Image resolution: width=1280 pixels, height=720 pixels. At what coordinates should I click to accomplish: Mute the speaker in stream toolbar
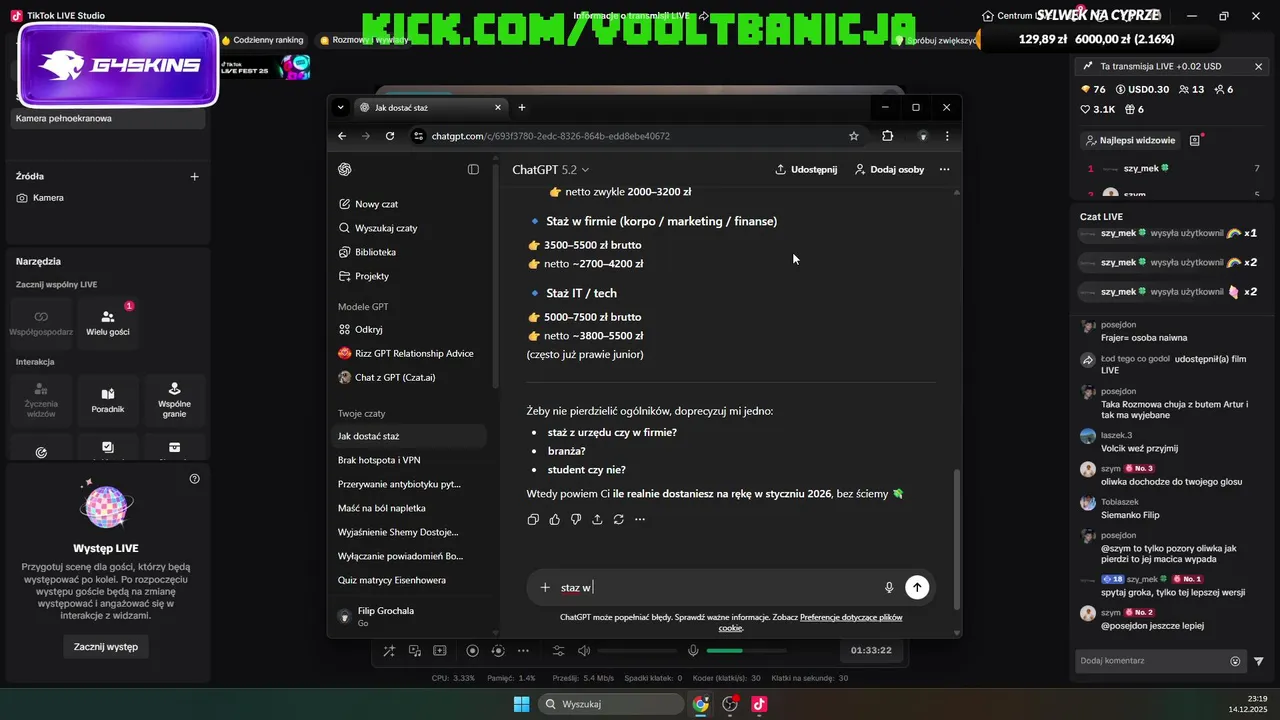[583, 651]
